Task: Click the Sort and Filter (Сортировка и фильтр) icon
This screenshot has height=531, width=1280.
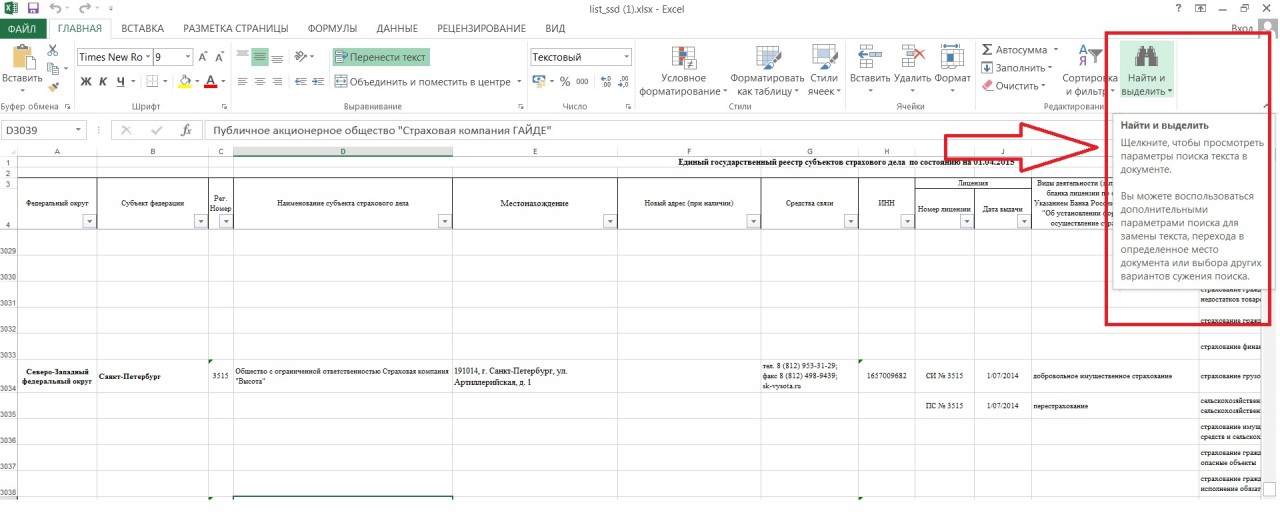Action: pyautogui.click(x=1088, y=56)
